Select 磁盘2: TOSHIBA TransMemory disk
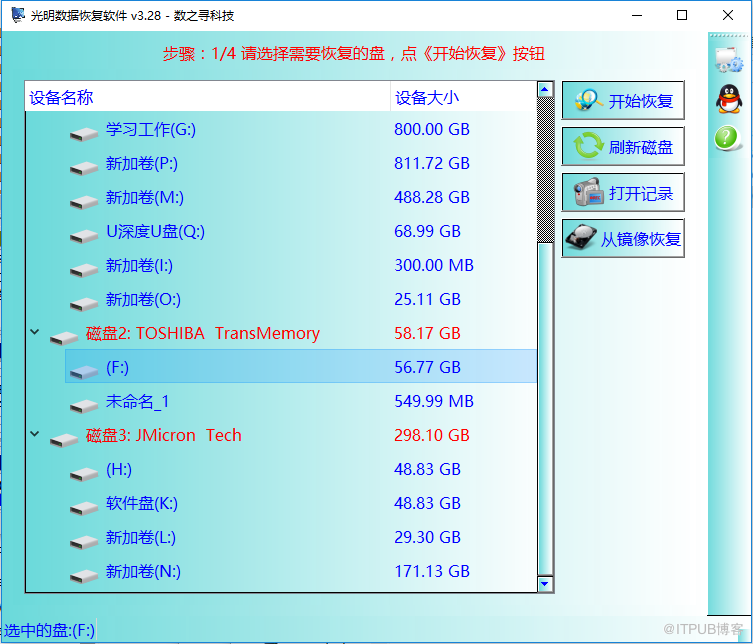This screenshot has height=644, width=753. pos(203,333)
